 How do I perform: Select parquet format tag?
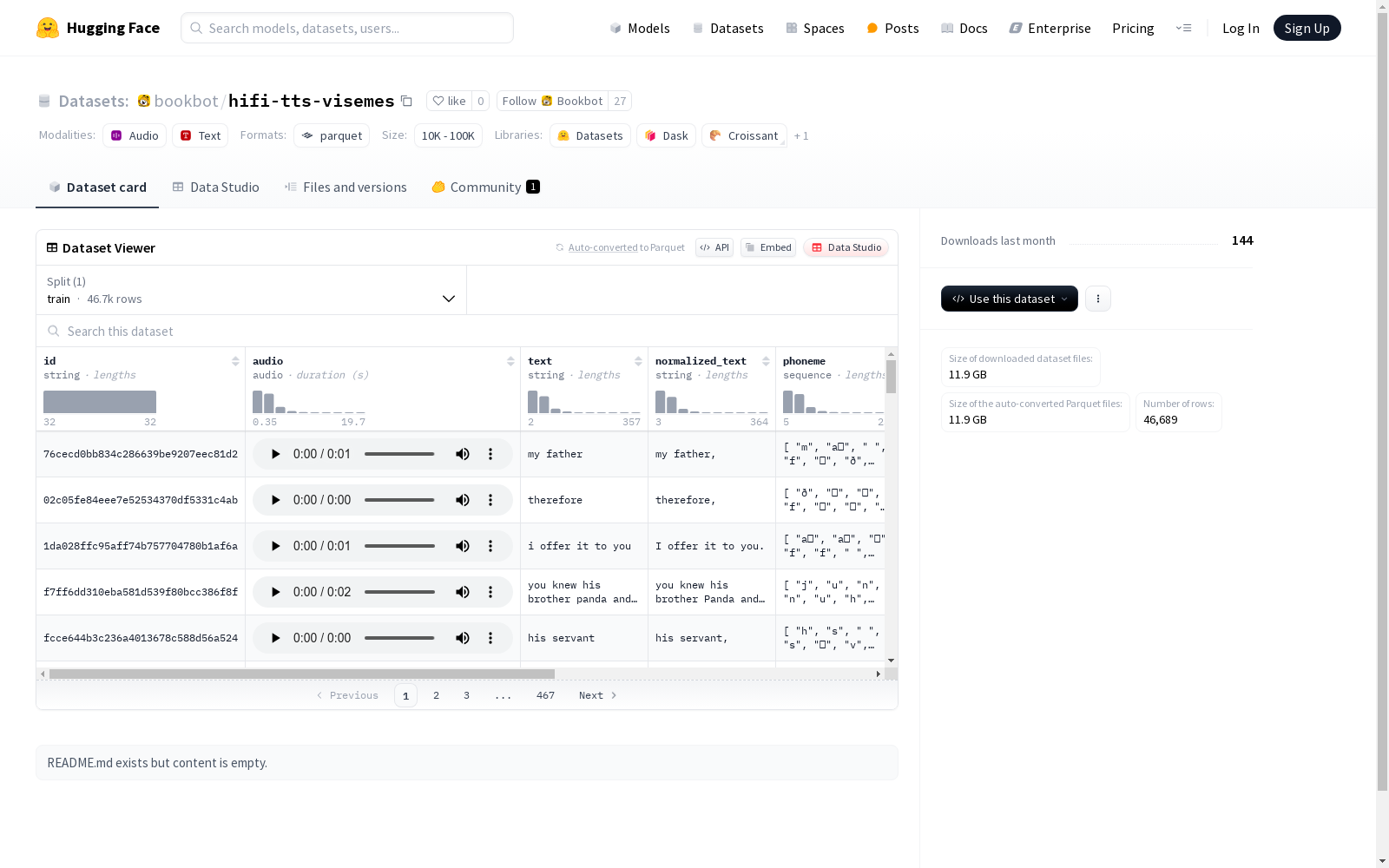click(x=332, y=135)
